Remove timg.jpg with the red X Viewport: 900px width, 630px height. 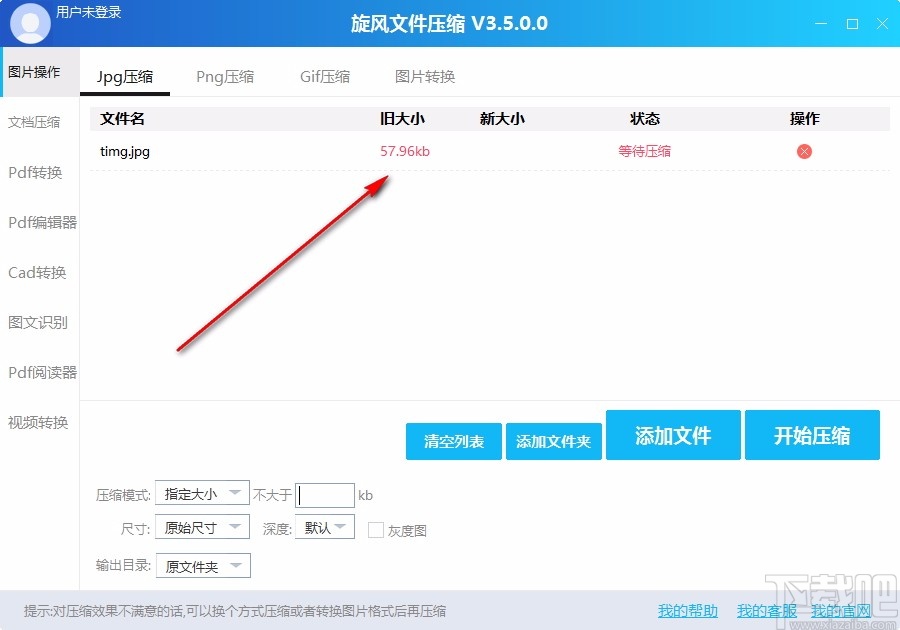[x=803, y=151]
